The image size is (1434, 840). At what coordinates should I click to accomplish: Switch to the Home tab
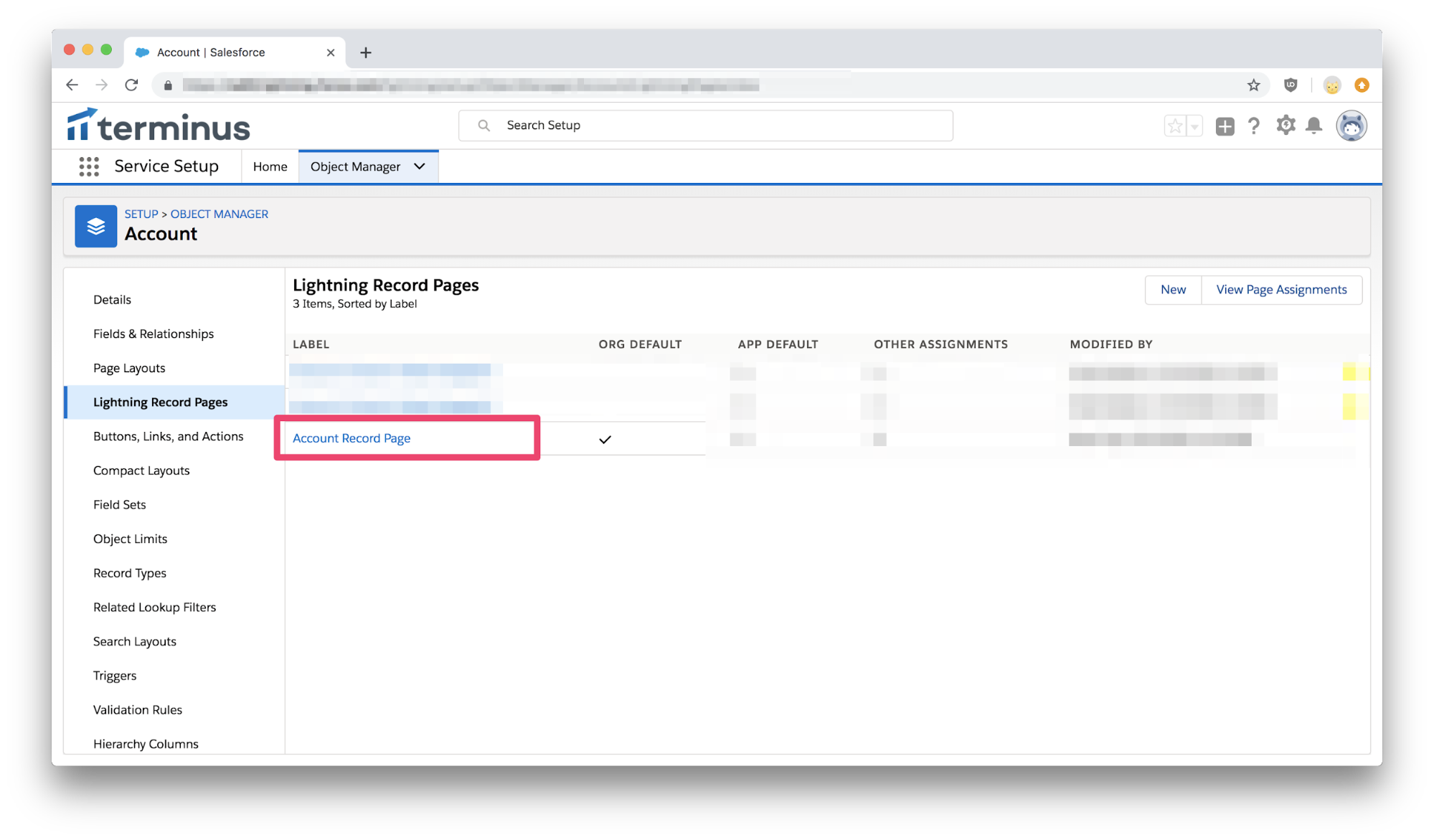click(270, 166)
